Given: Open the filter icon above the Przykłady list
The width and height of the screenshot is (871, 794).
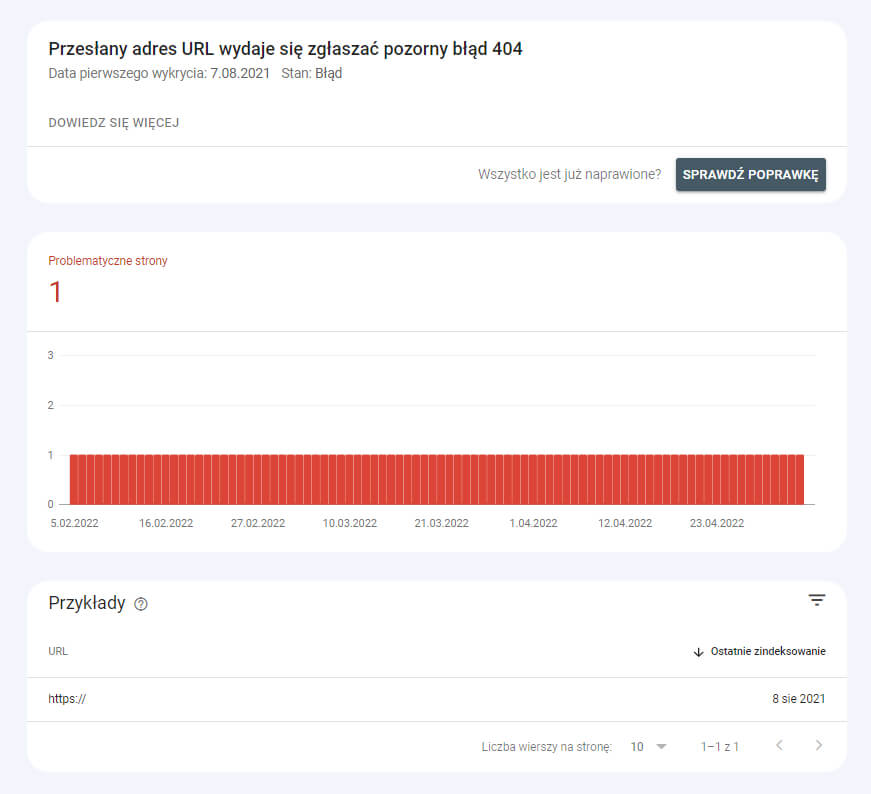Looking at the screenshot, I should (x=817, y=599).
